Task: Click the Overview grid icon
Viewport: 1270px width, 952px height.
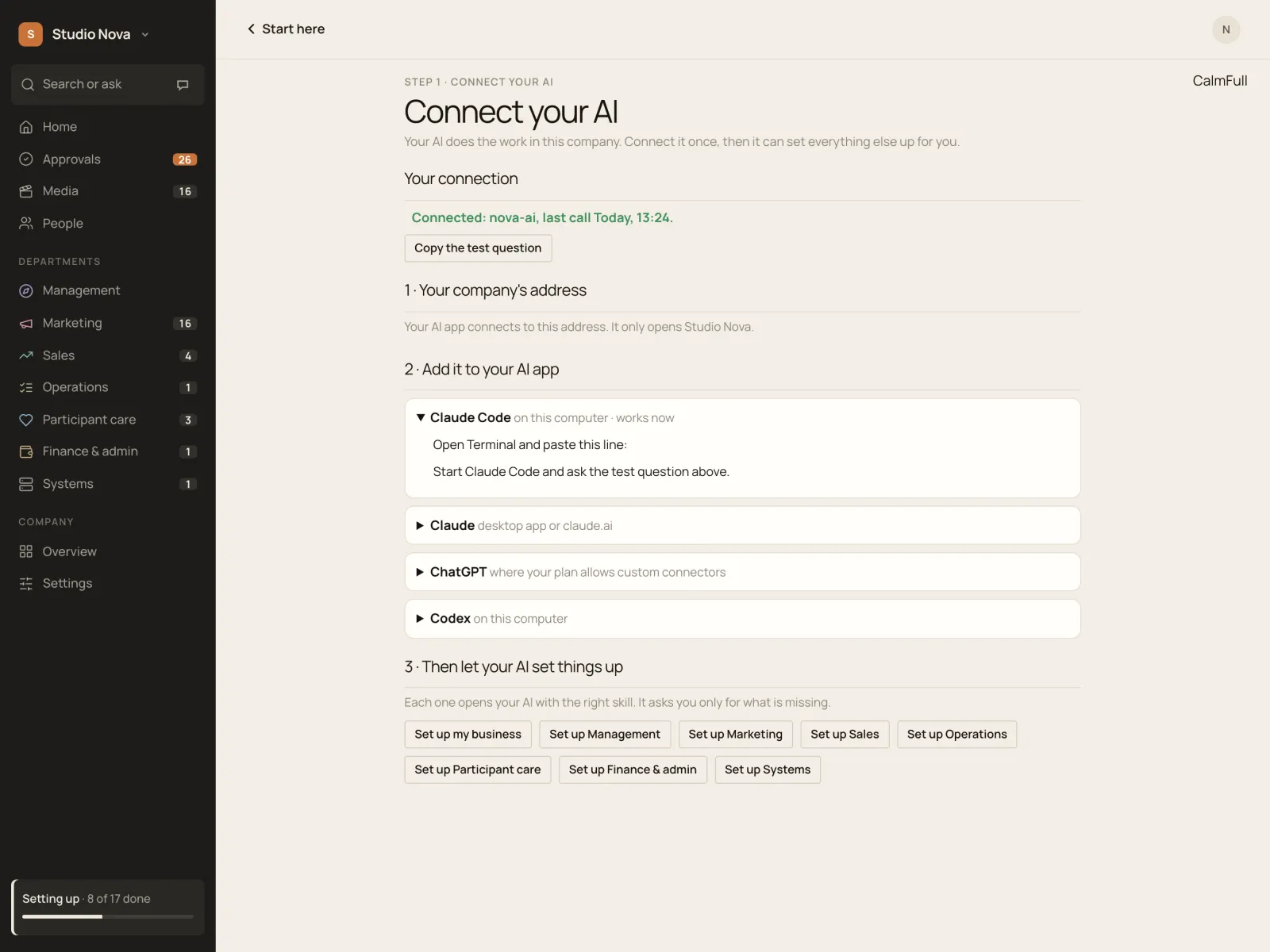Action: [x=26, y=551]
